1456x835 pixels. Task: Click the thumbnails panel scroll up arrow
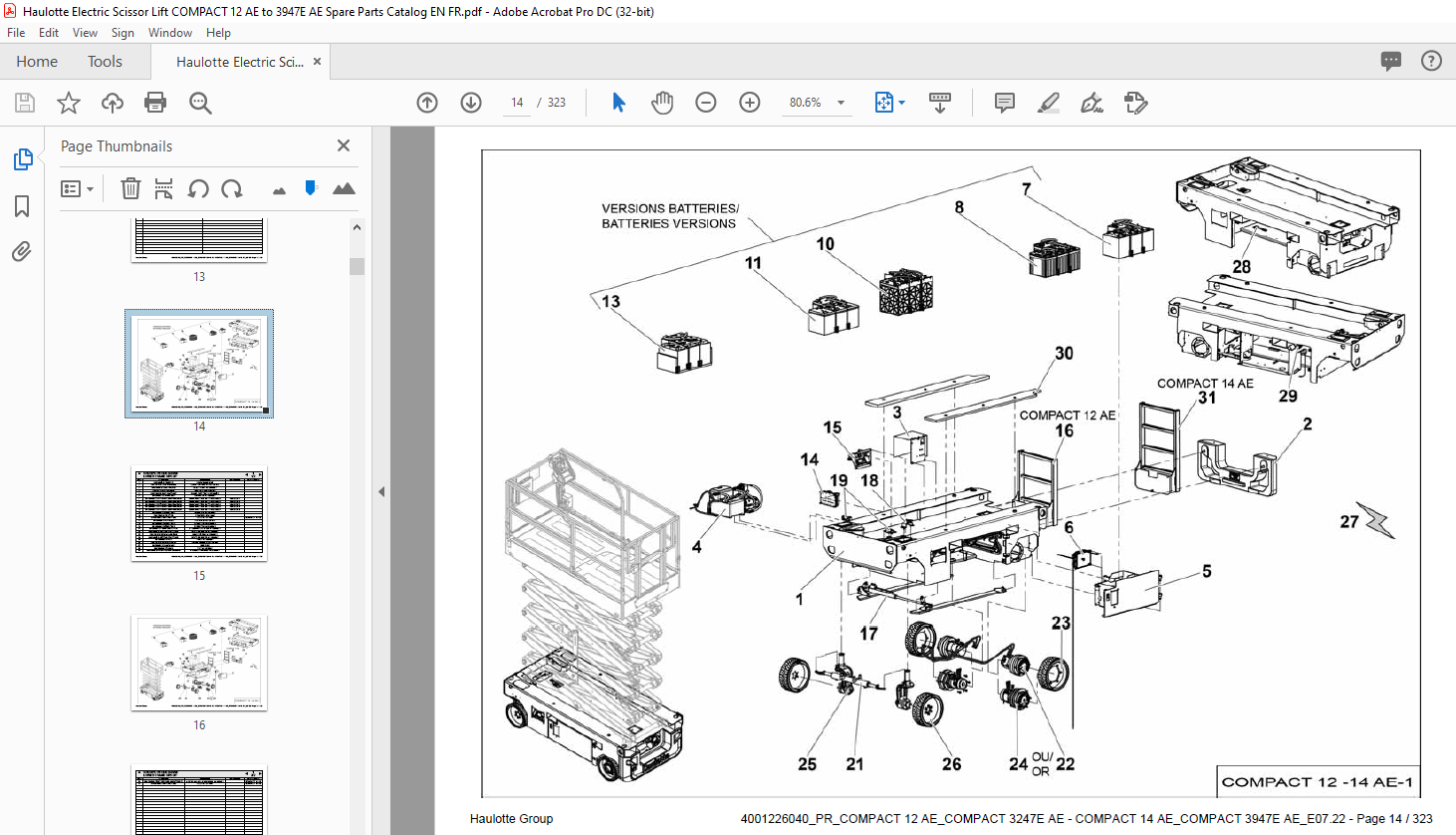coord(357,227)
